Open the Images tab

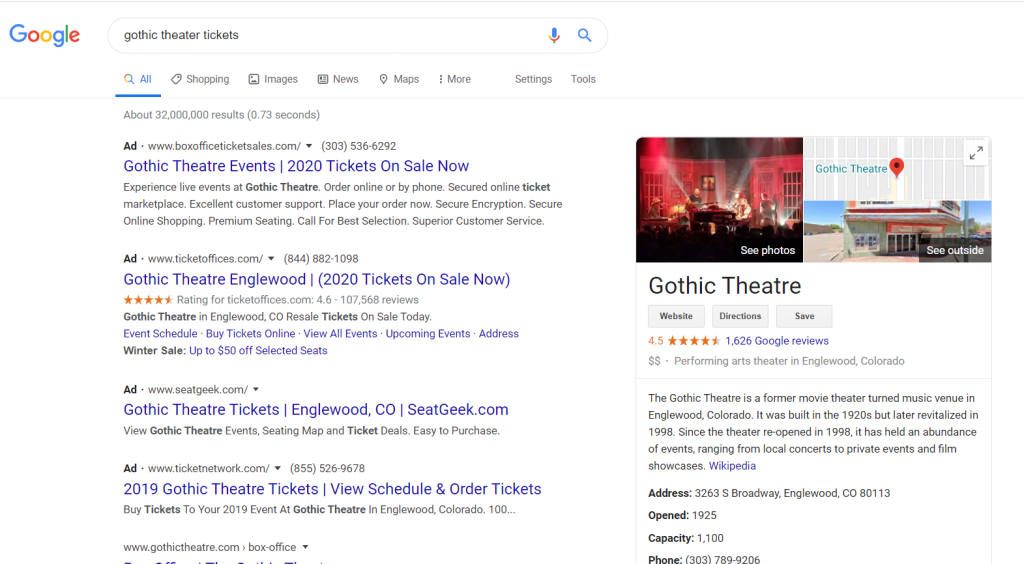273,79
